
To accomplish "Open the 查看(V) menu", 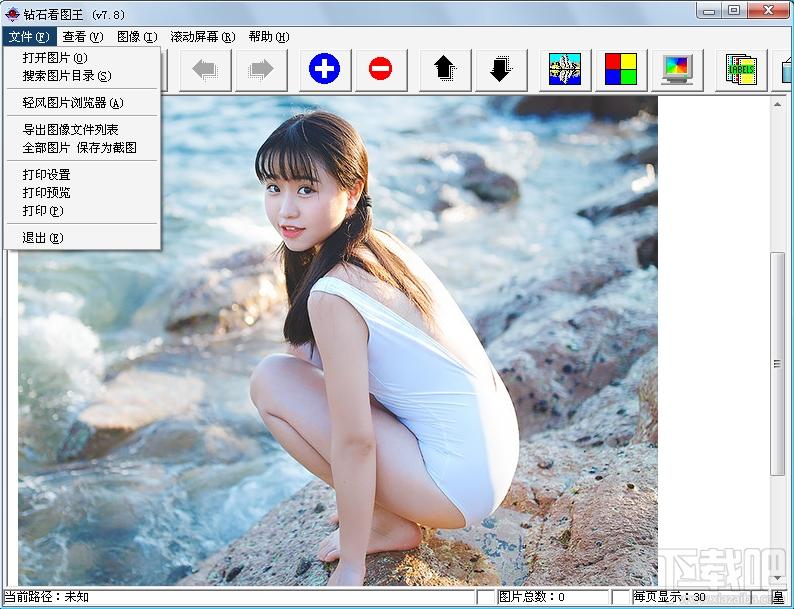I will tap(83, 37).
